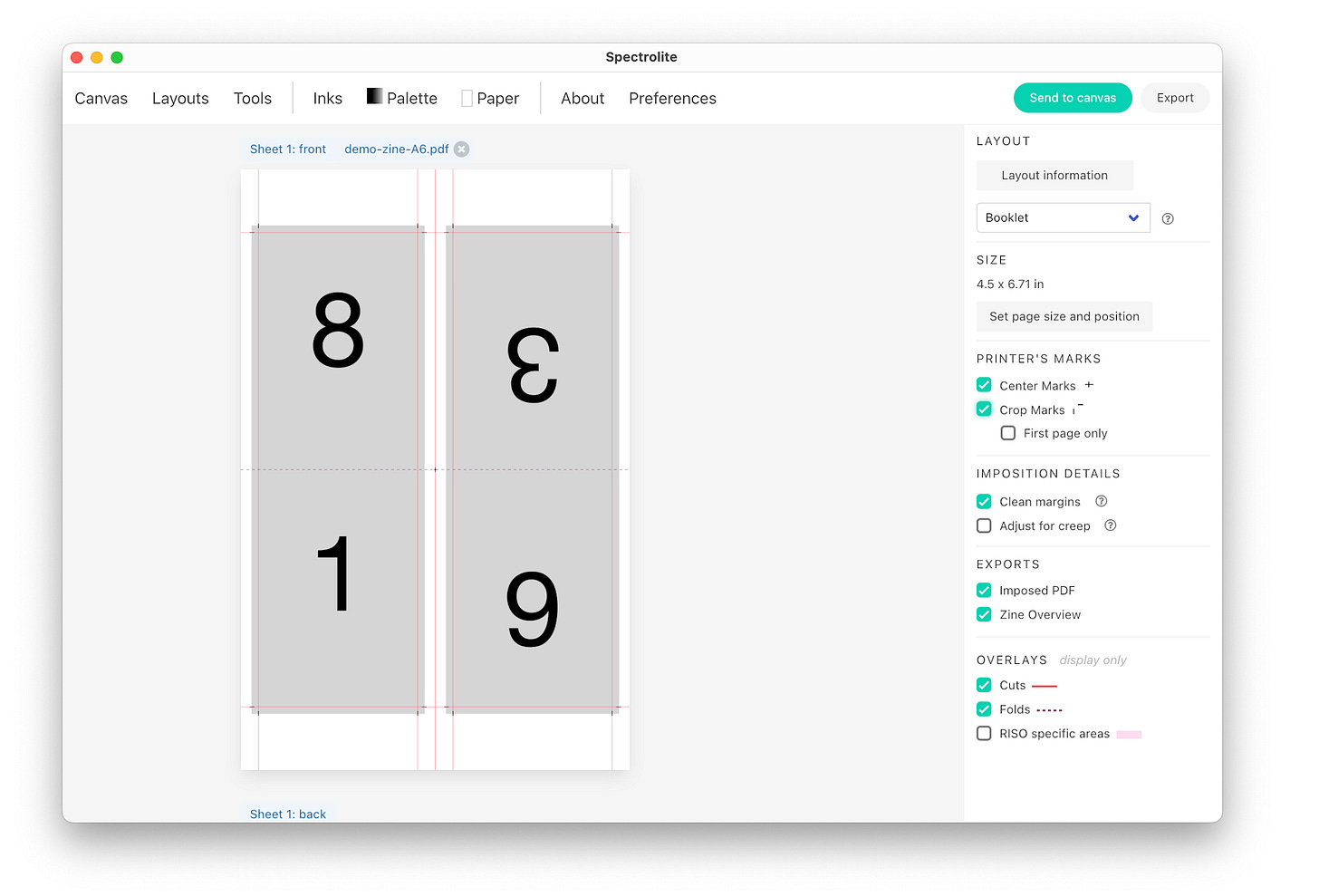Screen dimensions: 1319x896
Task: Open Preferences
Action: 672,98
